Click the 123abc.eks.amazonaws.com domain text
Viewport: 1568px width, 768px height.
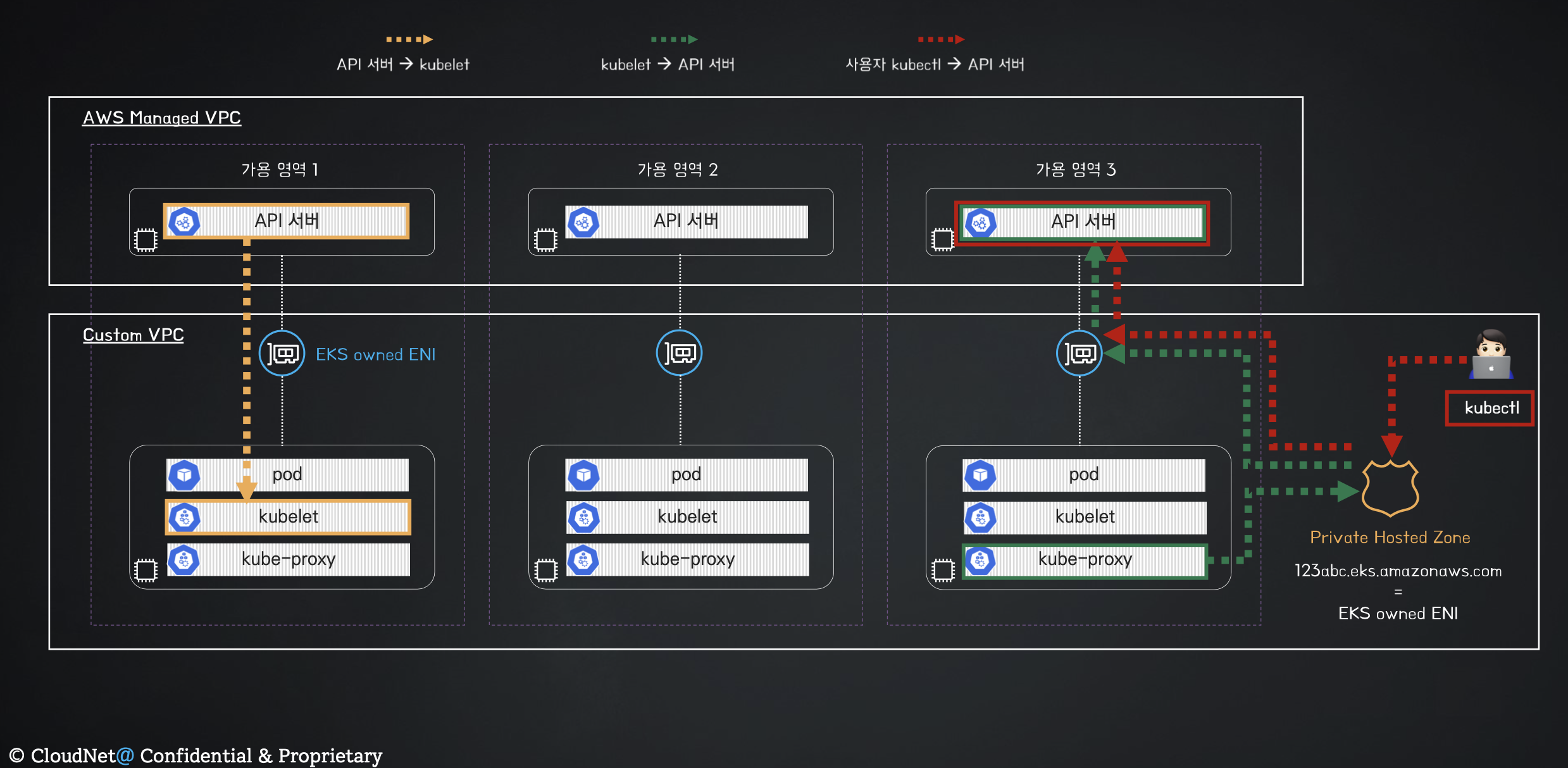point(1398,571)
